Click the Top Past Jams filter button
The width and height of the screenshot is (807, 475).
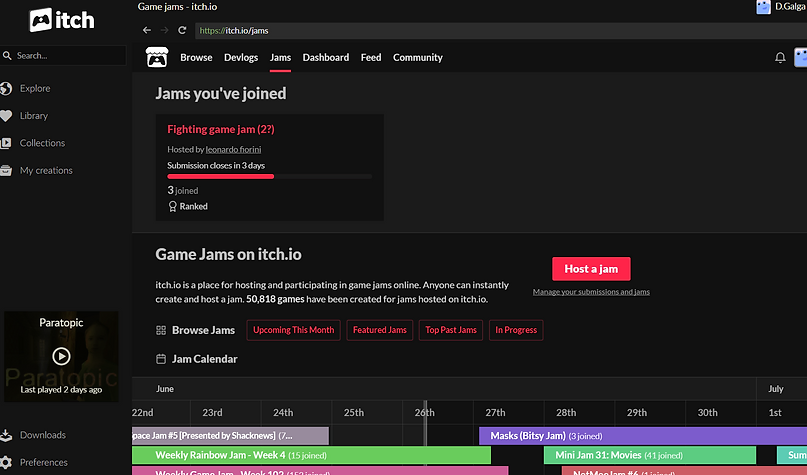click(x=451, y=330)
